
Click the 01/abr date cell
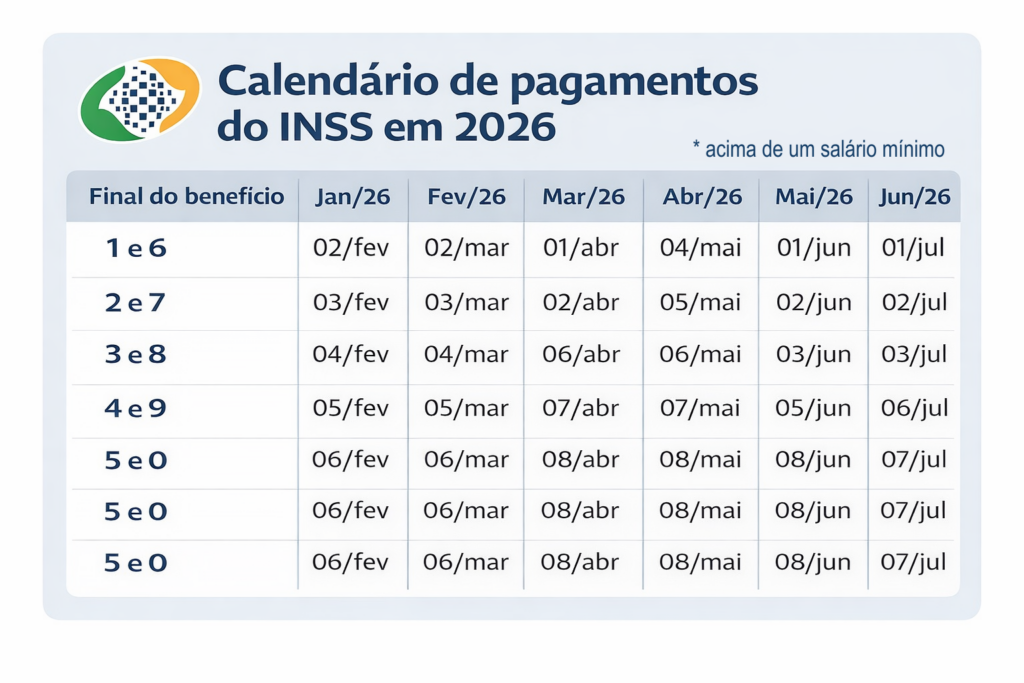[582, 249]
